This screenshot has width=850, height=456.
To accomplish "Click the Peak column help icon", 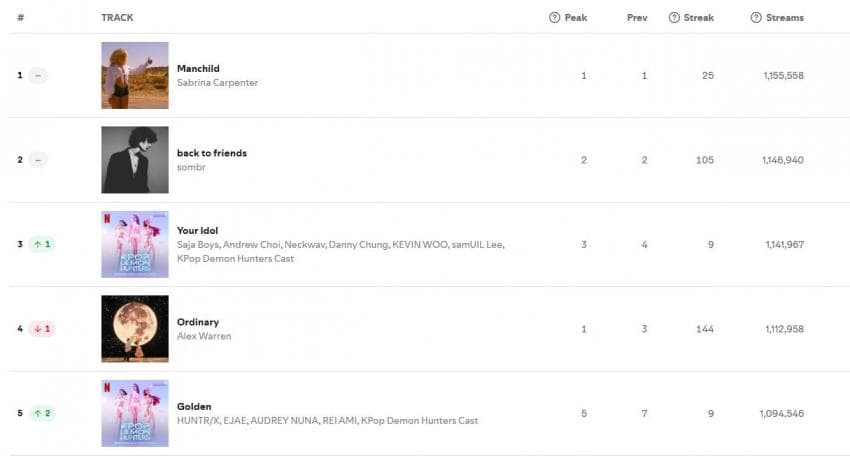I will (554, 17).
